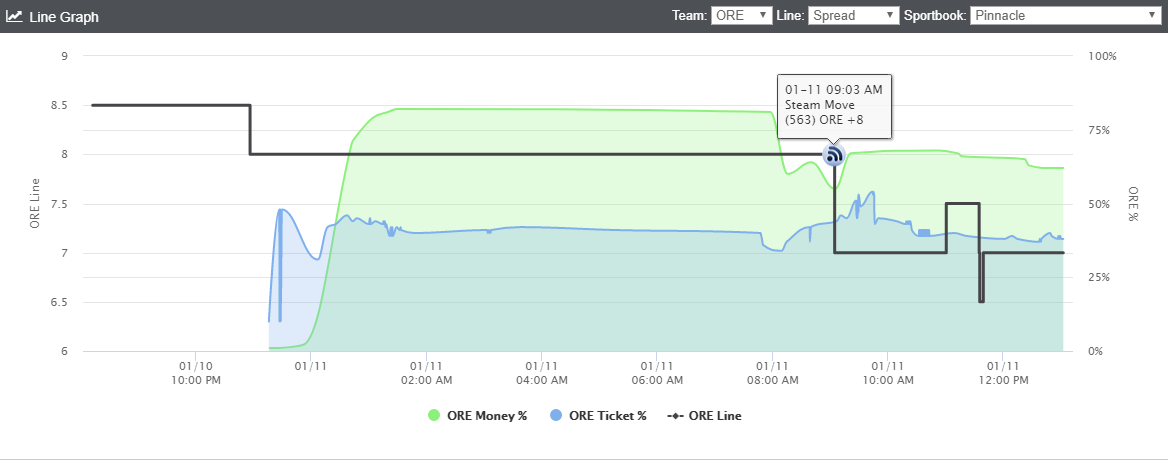1168x460 pixels.
Task: Click the 01/10 10:00 PM axis label
Action: [x=195, y=373]
